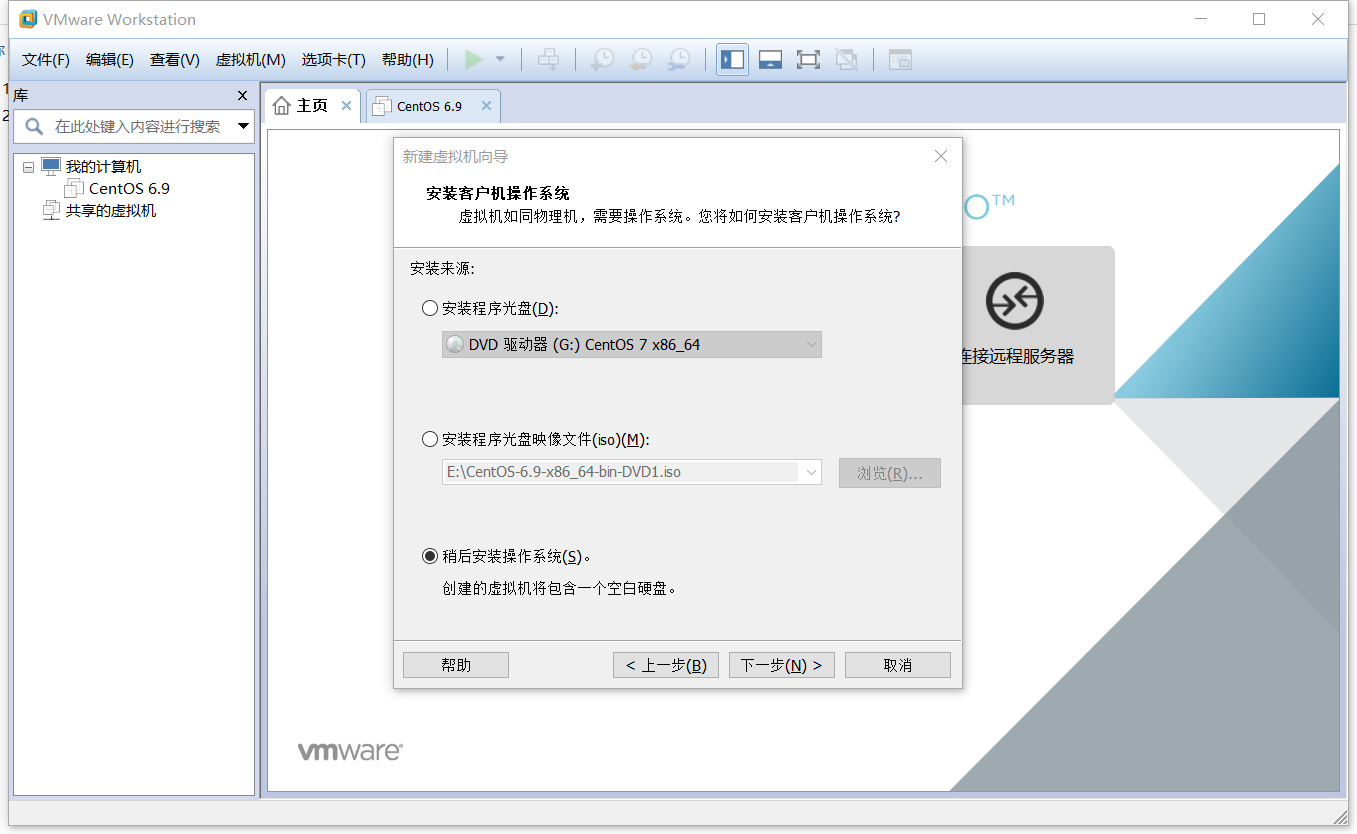This screenshot has height=834, width=1357.
Task: Click the full screen mode icon
Action: (808, 60)
